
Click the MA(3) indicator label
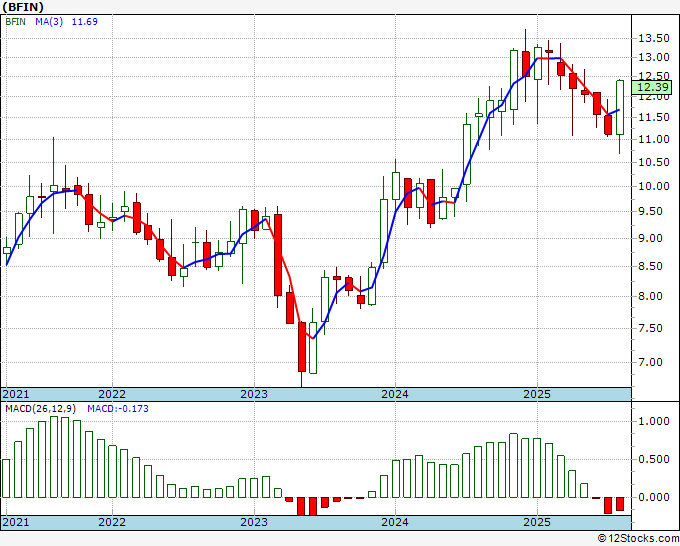tap(49, 22)
